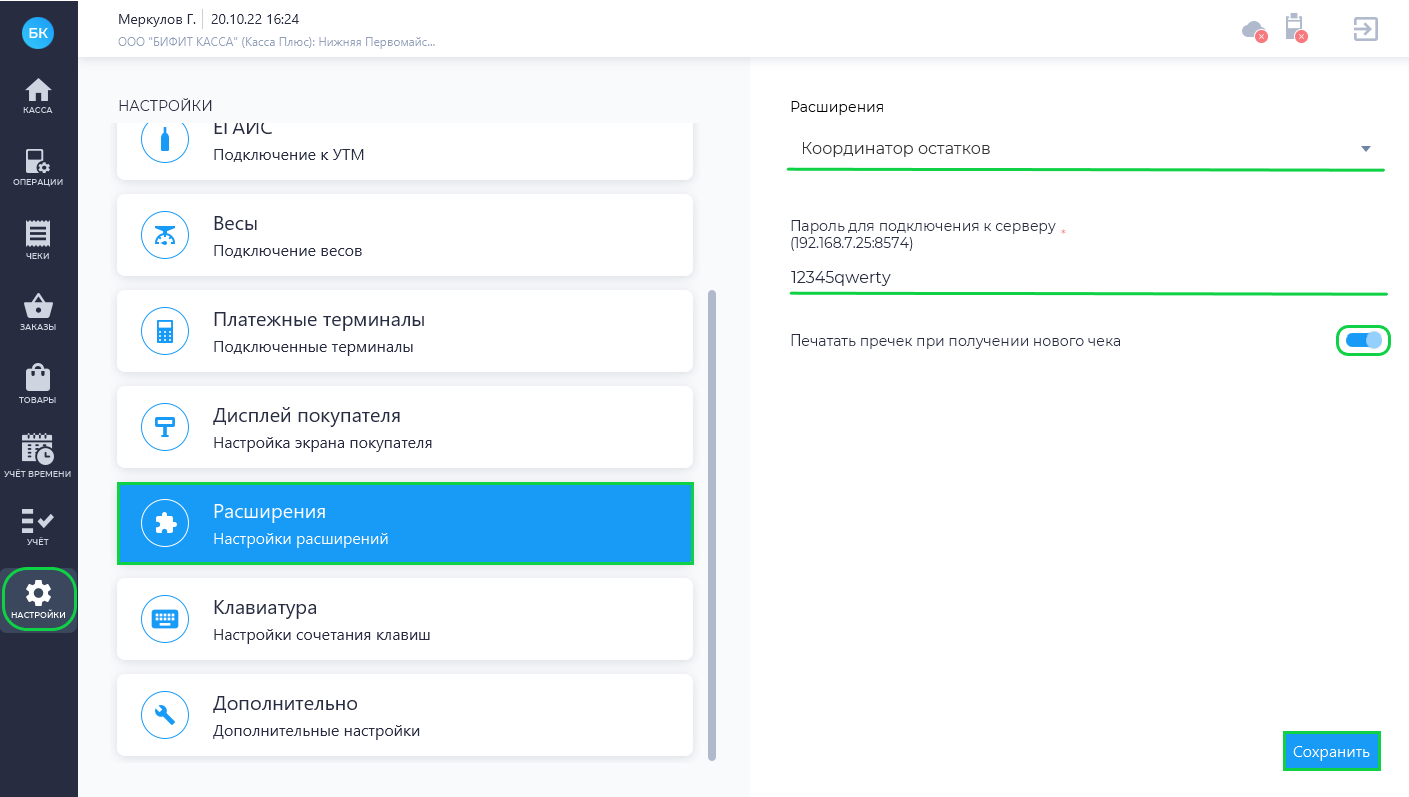Open the Учёт checklist section

pos(38,528)
